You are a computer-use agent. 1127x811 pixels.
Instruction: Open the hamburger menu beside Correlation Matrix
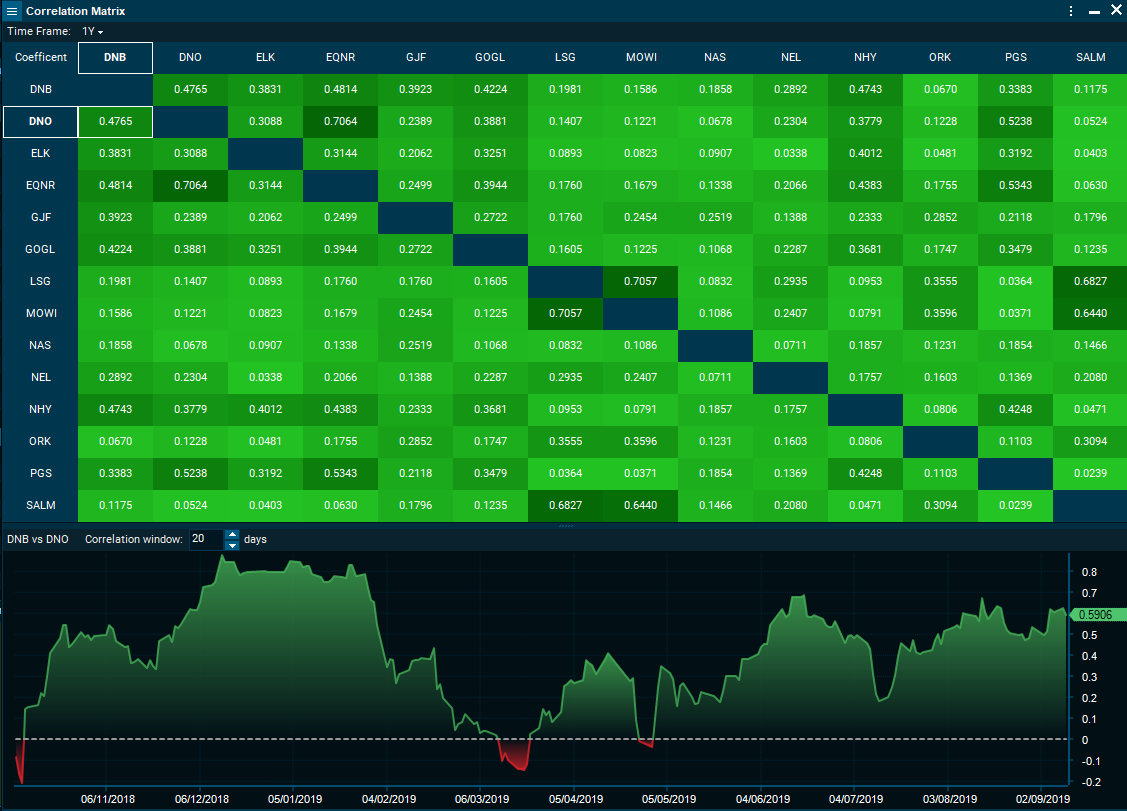12,11
